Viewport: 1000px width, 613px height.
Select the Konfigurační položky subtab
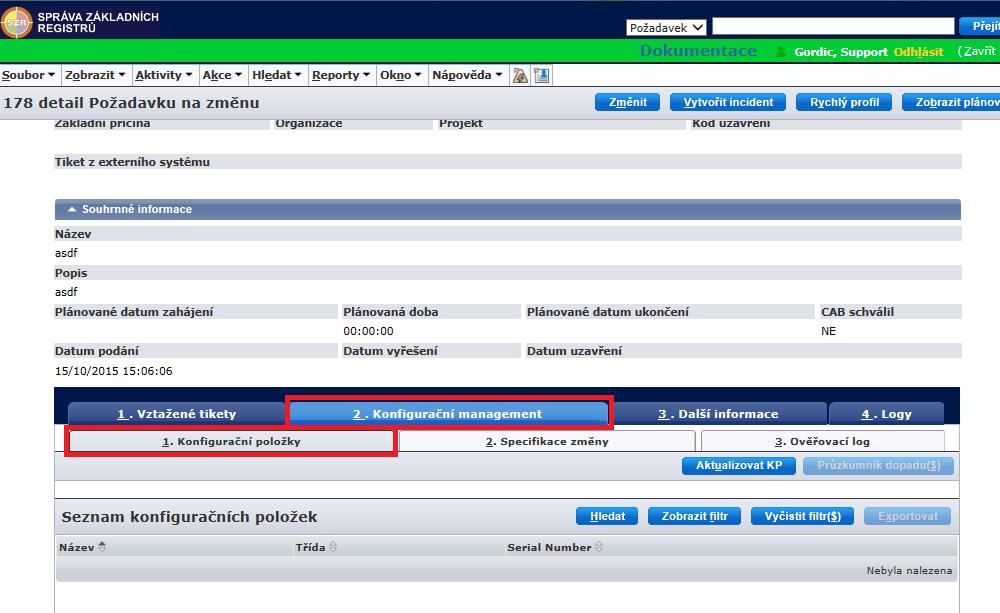(231, 441)
